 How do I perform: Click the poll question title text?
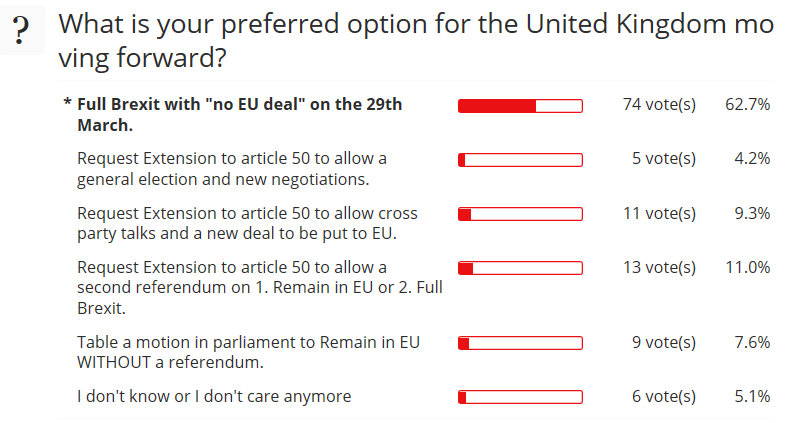[x=416, y=42]
